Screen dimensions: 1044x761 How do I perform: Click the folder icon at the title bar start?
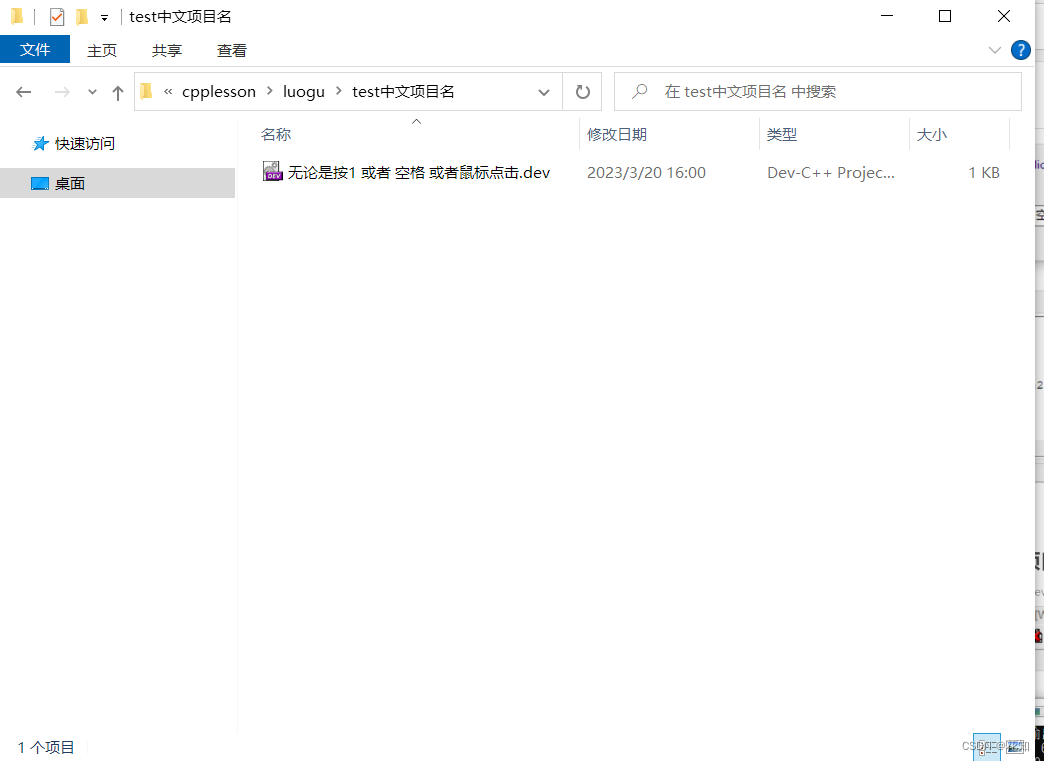(17, 16)
